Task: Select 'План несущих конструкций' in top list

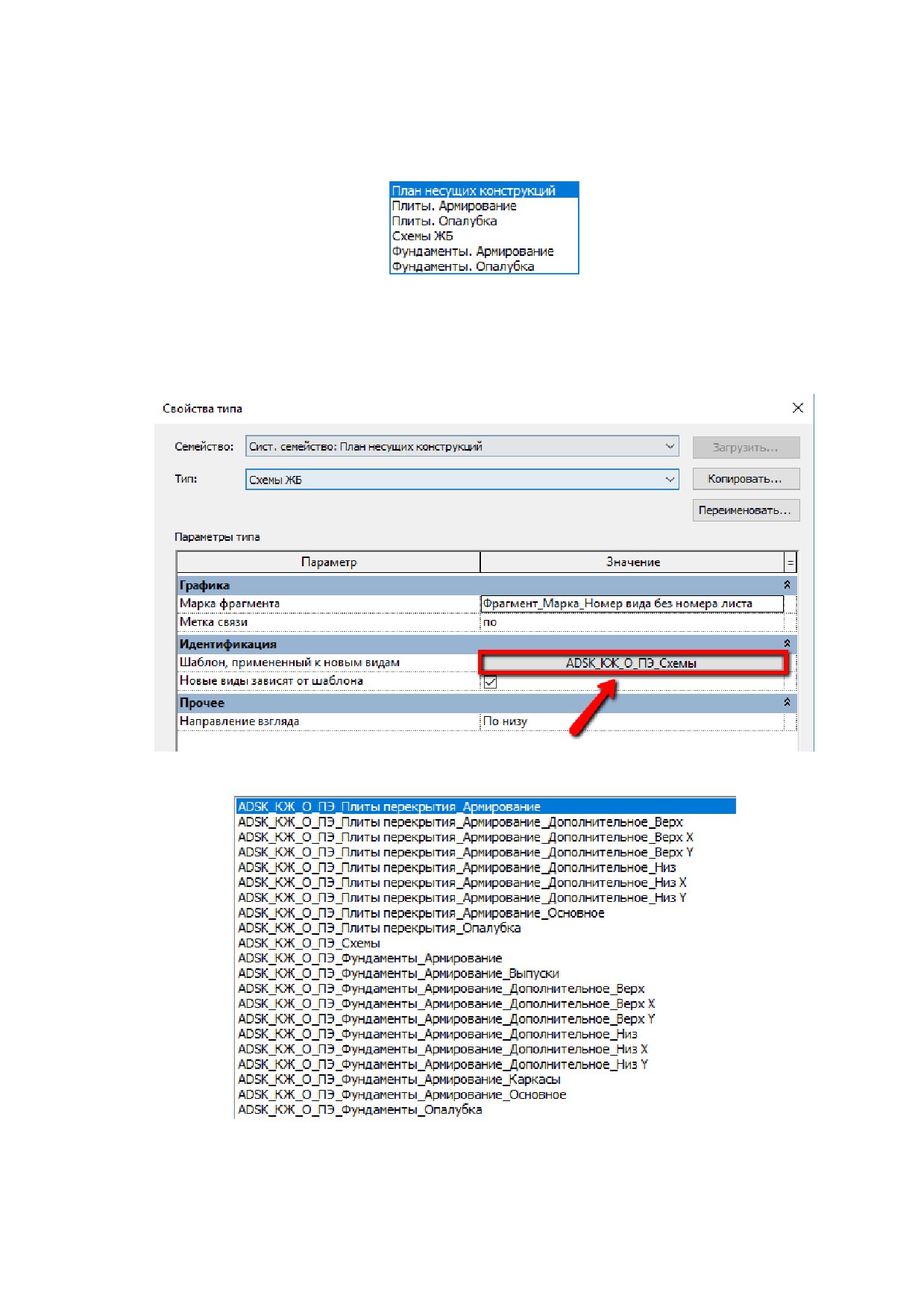Action: (x=484, y=190)
